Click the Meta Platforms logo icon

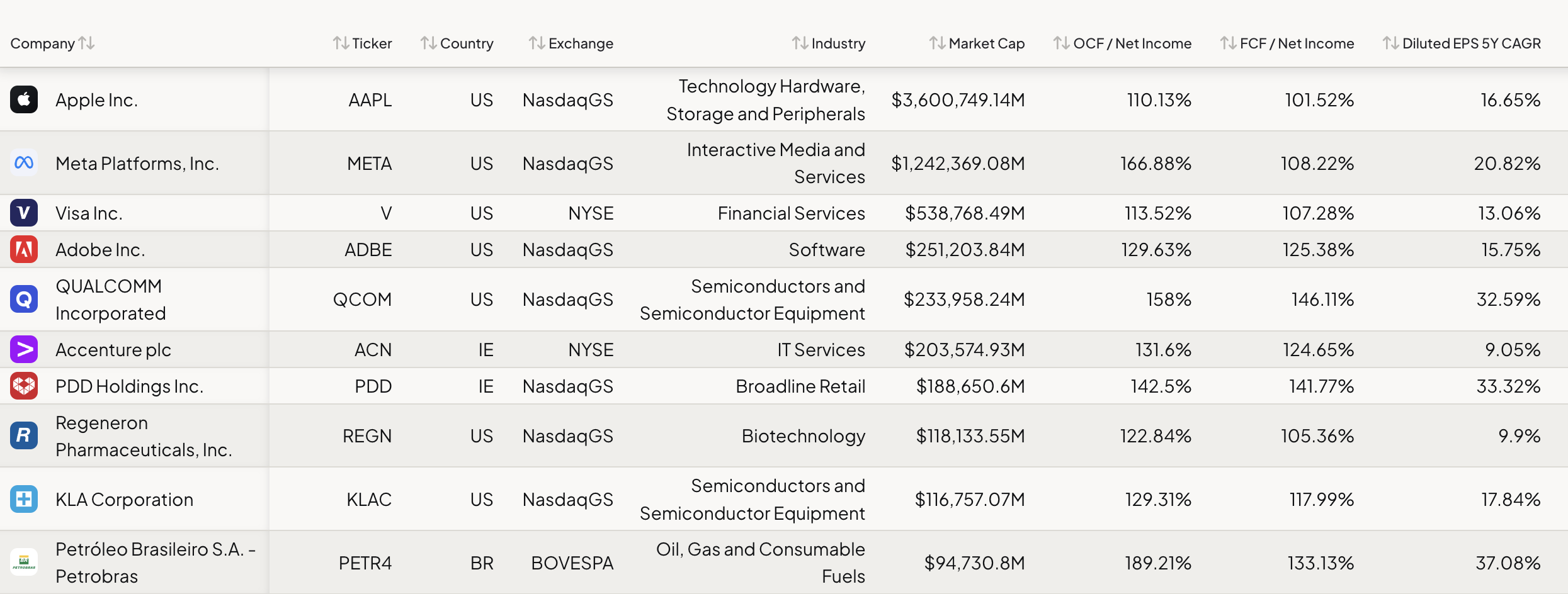[24, 163]
